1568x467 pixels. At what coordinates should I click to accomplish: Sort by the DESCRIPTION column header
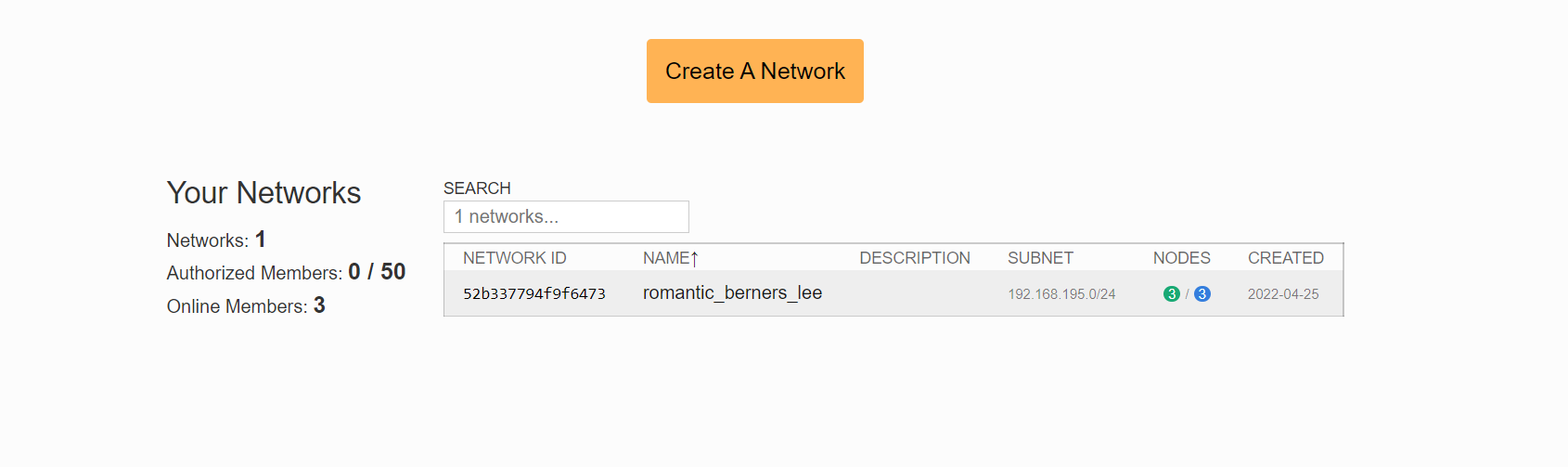(914, 258)
